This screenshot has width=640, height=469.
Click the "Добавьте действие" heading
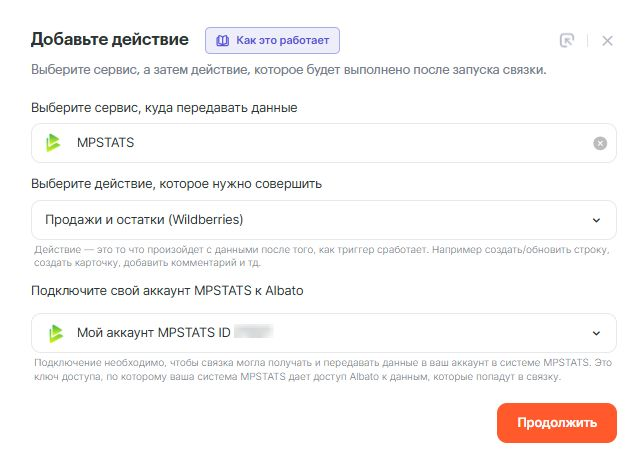pyautogui.click(x=110, y=40)
